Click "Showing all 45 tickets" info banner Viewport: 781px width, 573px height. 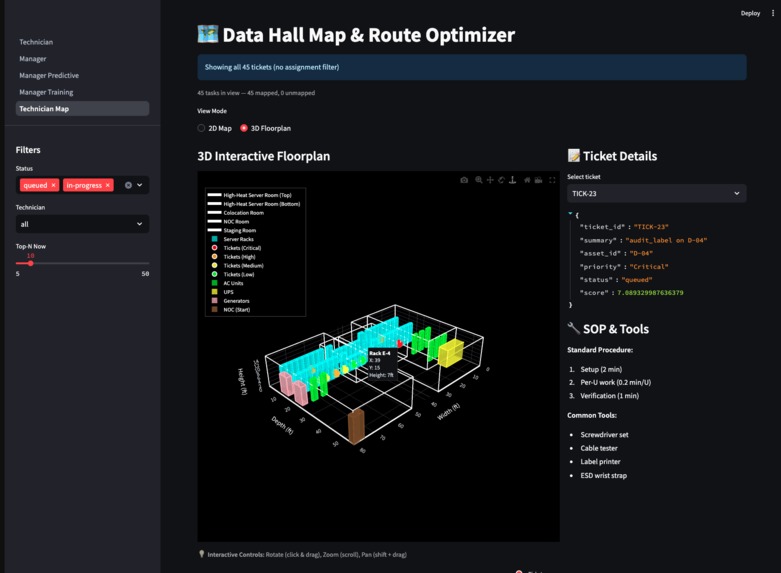pyautogui.click(x=472, y=67)
